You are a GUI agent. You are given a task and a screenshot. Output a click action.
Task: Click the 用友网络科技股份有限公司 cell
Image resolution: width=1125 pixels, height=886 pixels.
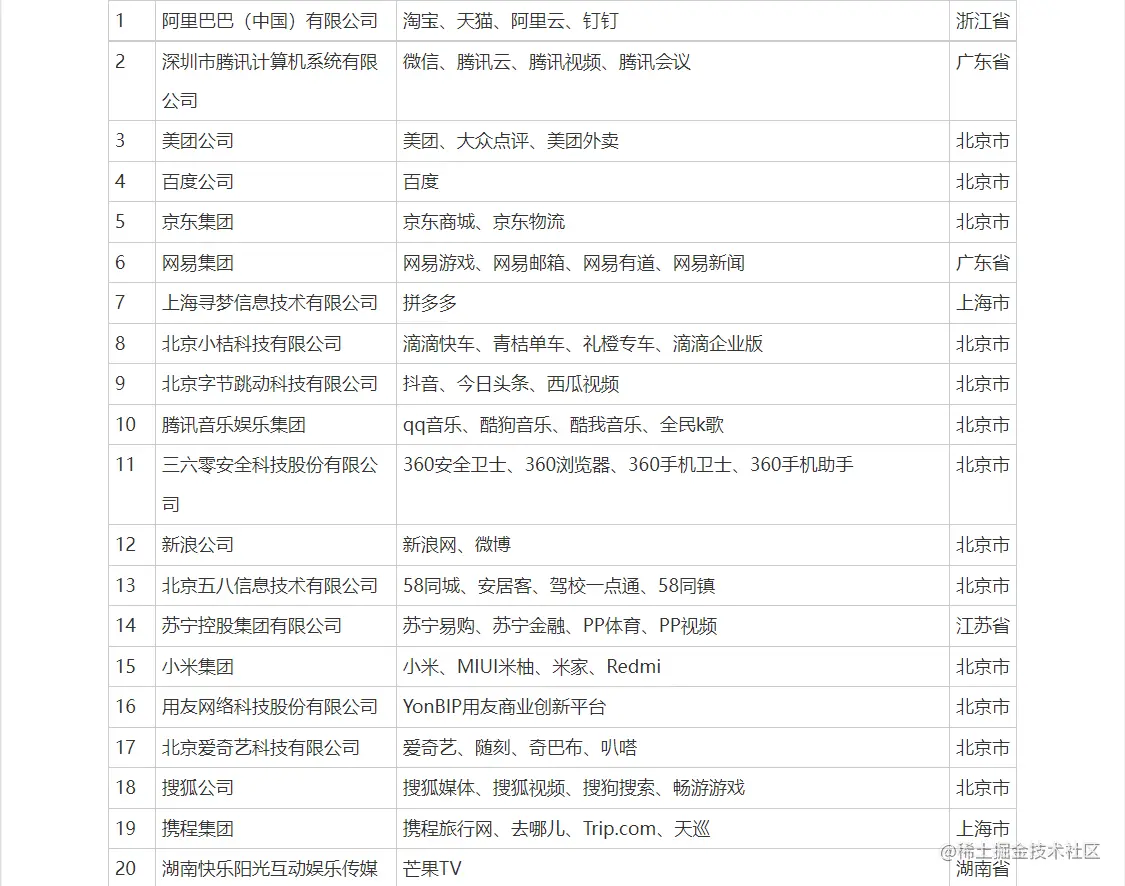[276, 707]
